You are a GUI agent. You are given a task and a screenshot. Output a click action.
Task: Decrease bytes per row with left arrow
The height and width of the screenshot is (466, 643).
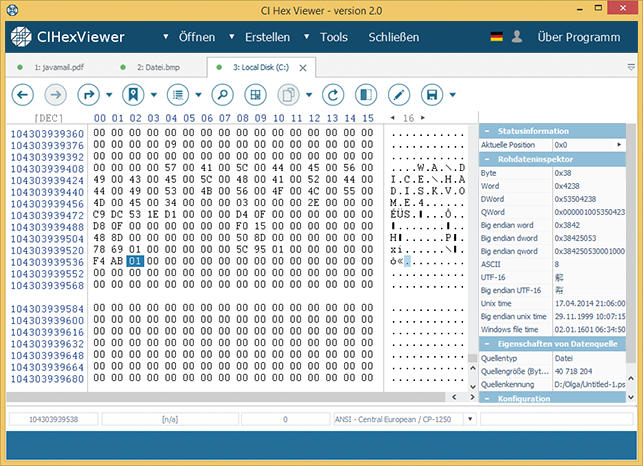coord(392,118)
